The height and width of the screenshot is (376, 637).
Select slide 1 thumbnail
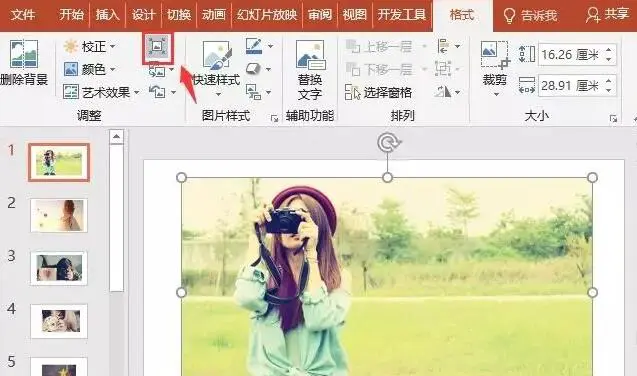point(59,162)
